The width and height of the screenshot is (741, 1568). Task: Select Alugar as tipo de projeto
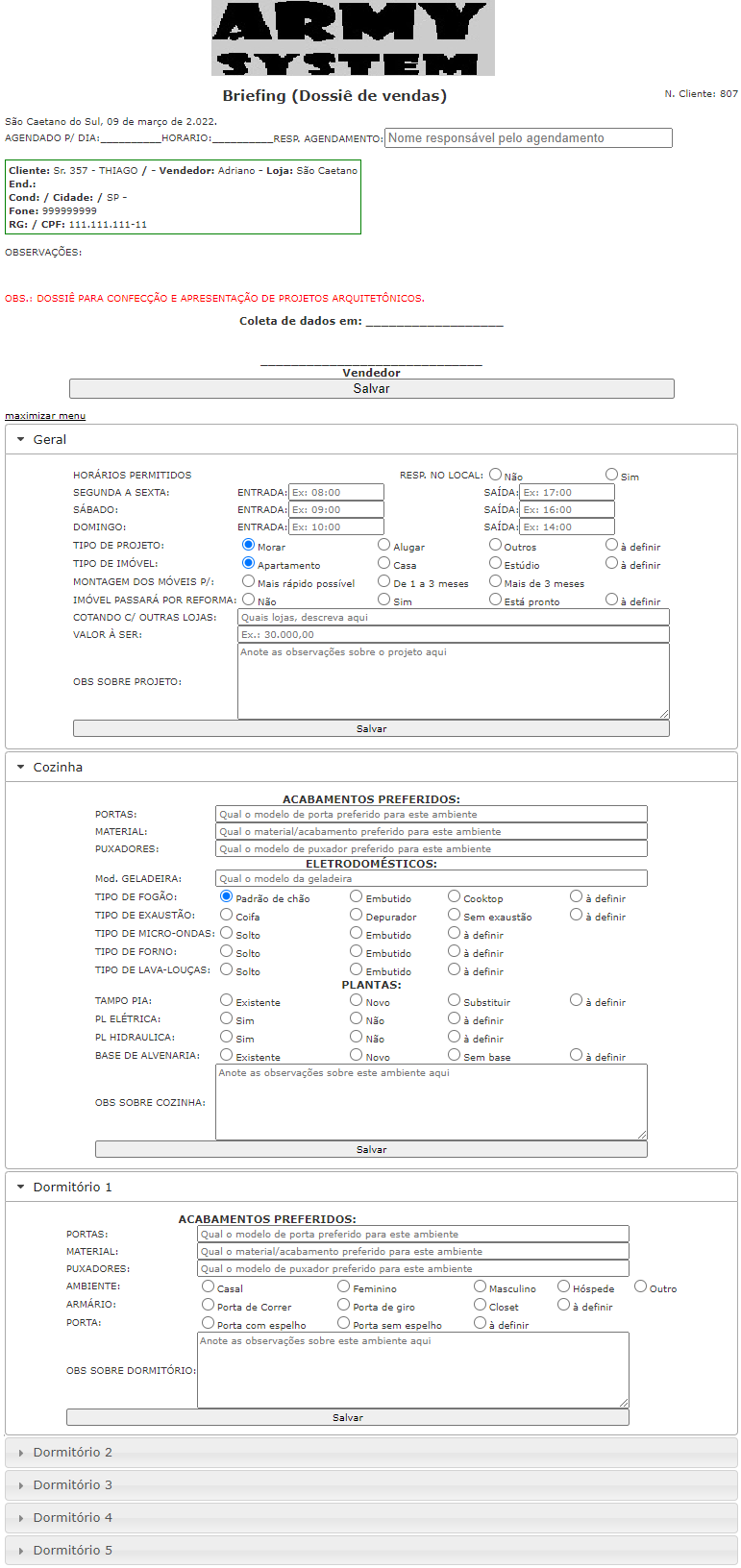point(383,544)
